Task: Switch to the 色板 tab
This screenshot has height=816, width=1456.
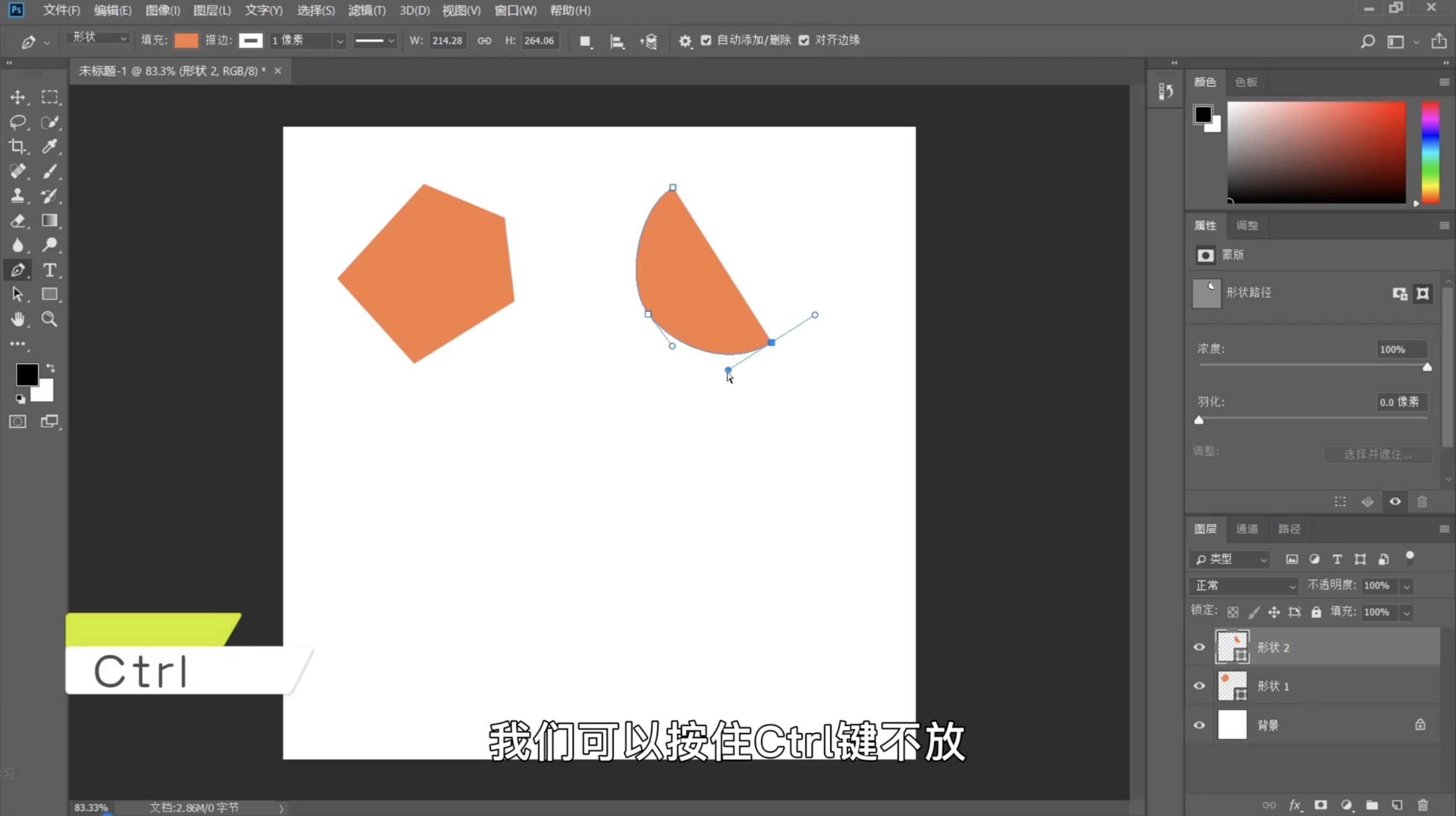Action: pyautogui.click(x=1246, y=82)
